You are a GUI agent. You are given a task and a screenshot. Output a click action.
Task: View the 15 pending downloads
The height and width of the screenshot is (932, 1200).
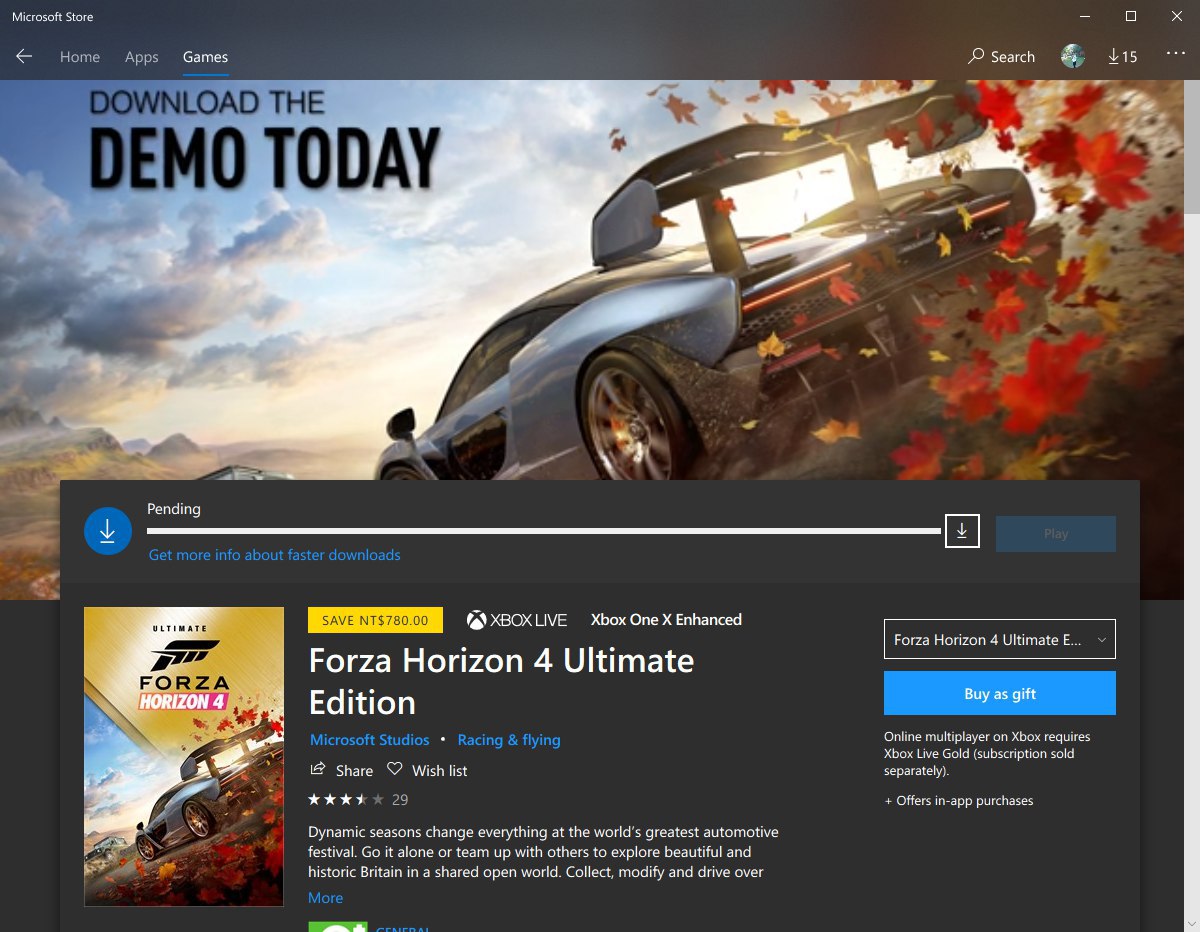click(1123, 57)
